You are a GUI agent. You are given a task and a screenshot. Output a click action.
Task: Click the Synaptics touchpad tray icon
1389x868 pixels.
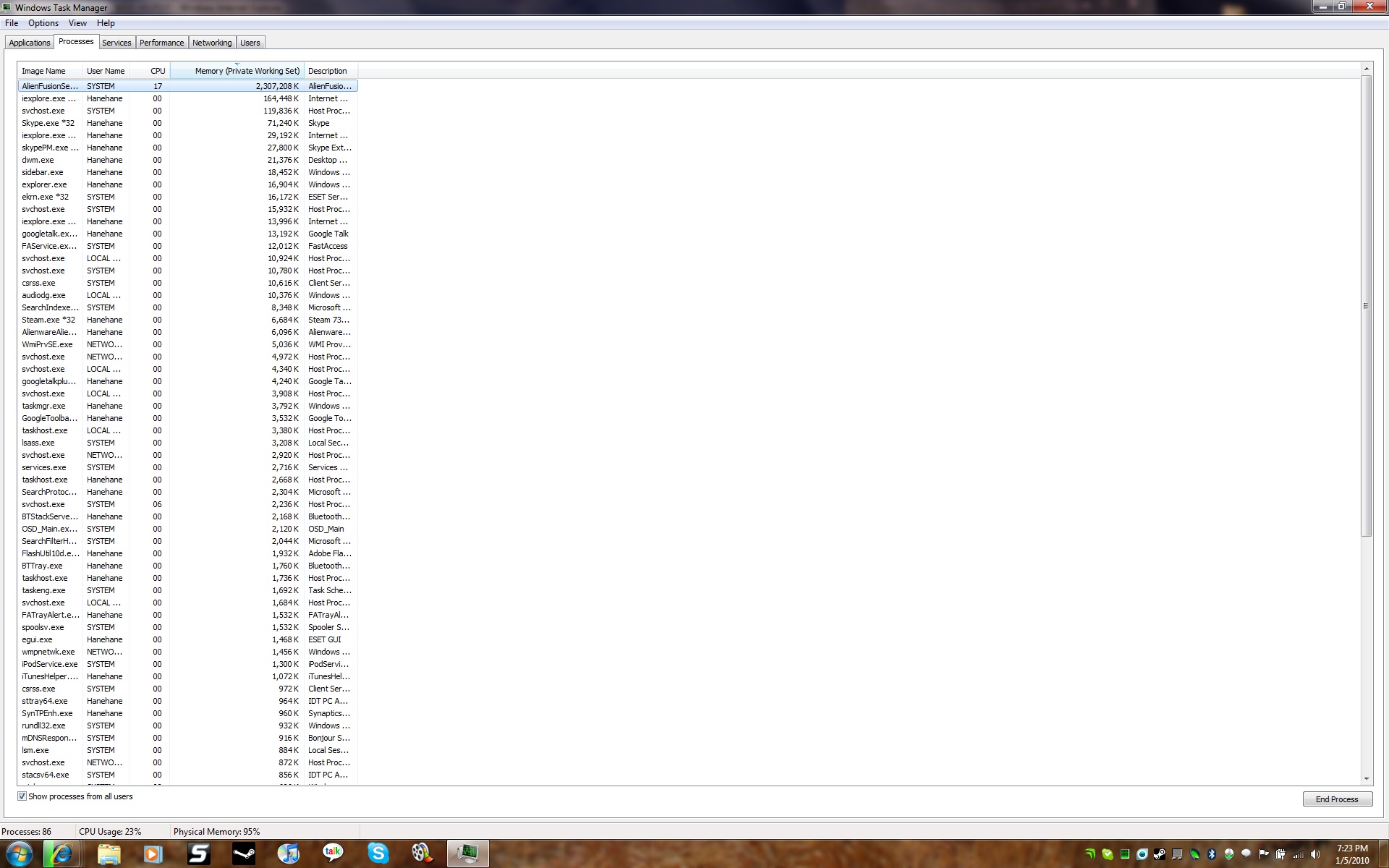[x=1177, y=854]
